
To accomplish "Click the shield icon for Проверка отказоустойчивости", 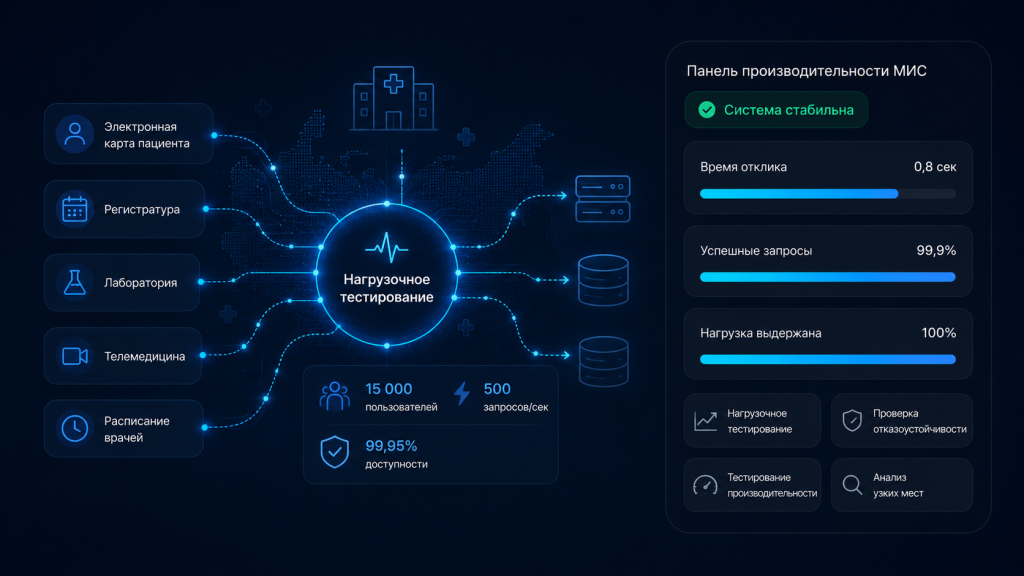I will (x=852, y=421).
